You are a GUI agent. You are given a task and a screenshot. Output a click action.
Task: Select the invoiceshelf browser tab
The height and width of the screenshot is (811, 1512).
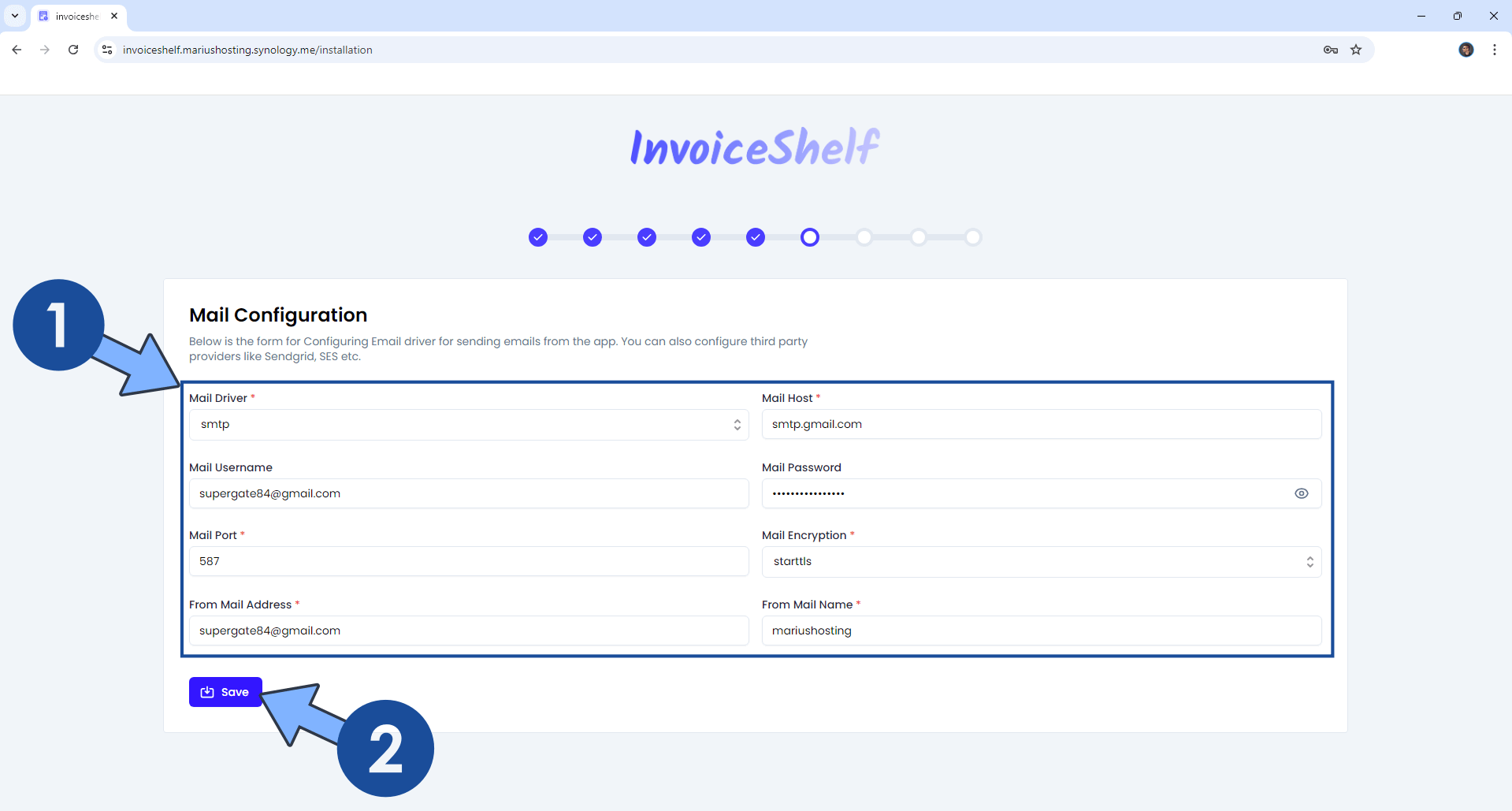tap(79, 17)
